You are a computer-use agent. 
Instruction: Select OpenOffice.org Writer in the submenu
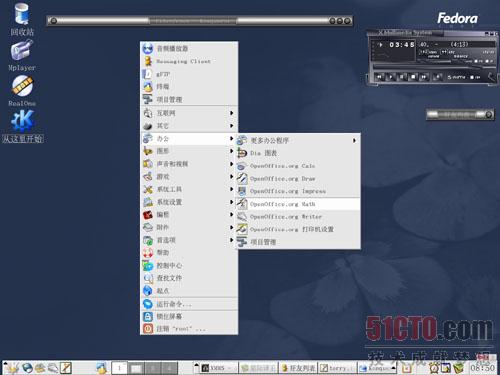(298, 216)
